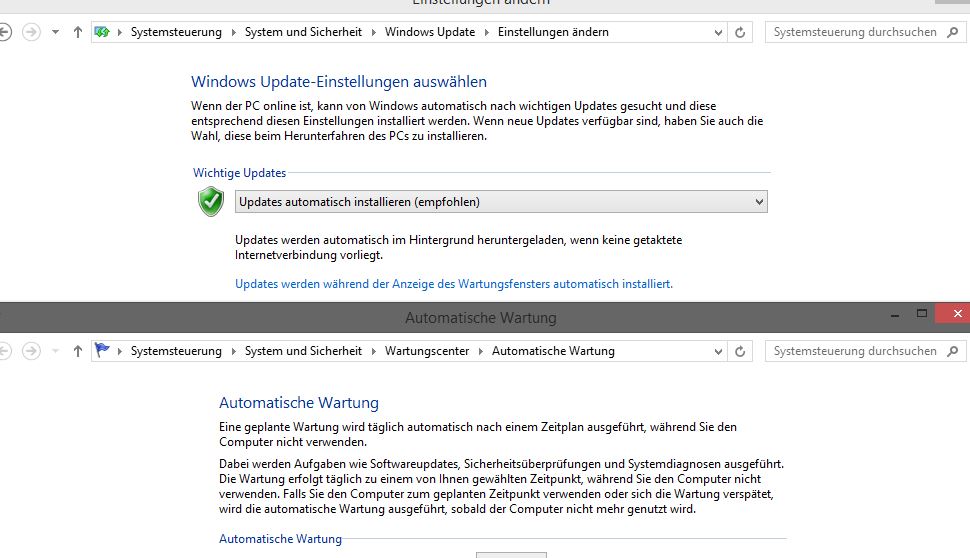Open Windows Update breadcrumb

[430, 32]
